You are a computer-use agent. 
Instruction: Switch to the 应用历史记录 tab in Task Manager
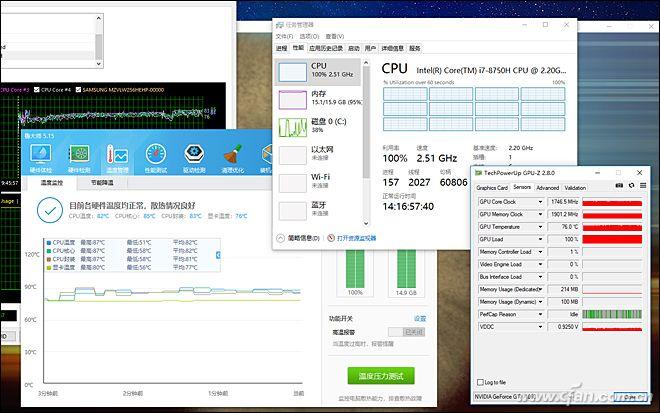(x=326, y=48)
